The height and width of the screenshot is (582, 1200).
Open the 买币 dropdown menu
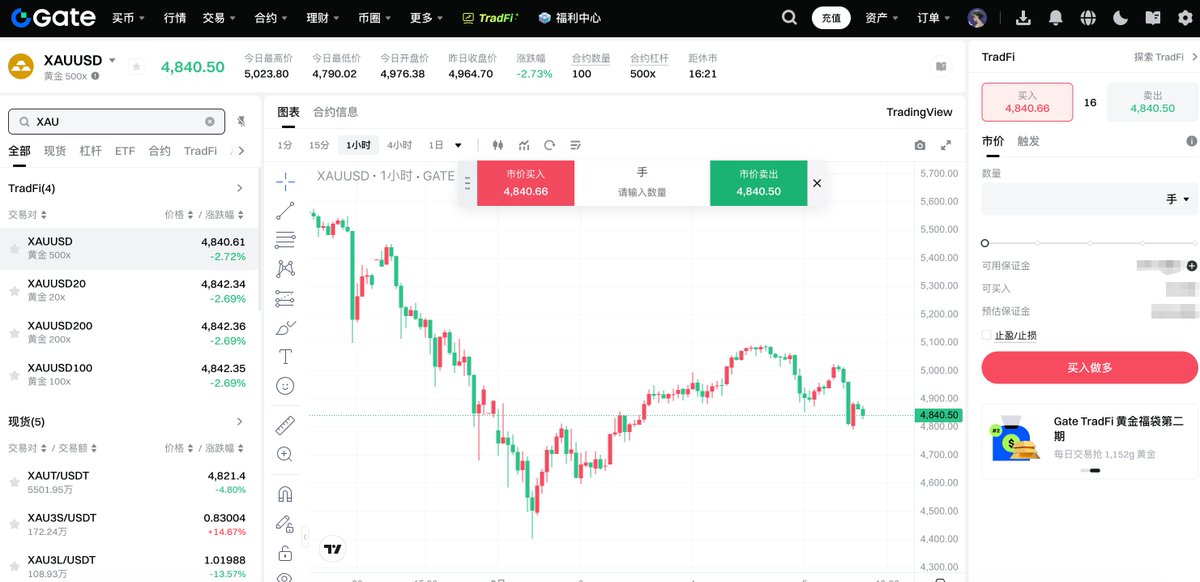[x=129, y=17]
